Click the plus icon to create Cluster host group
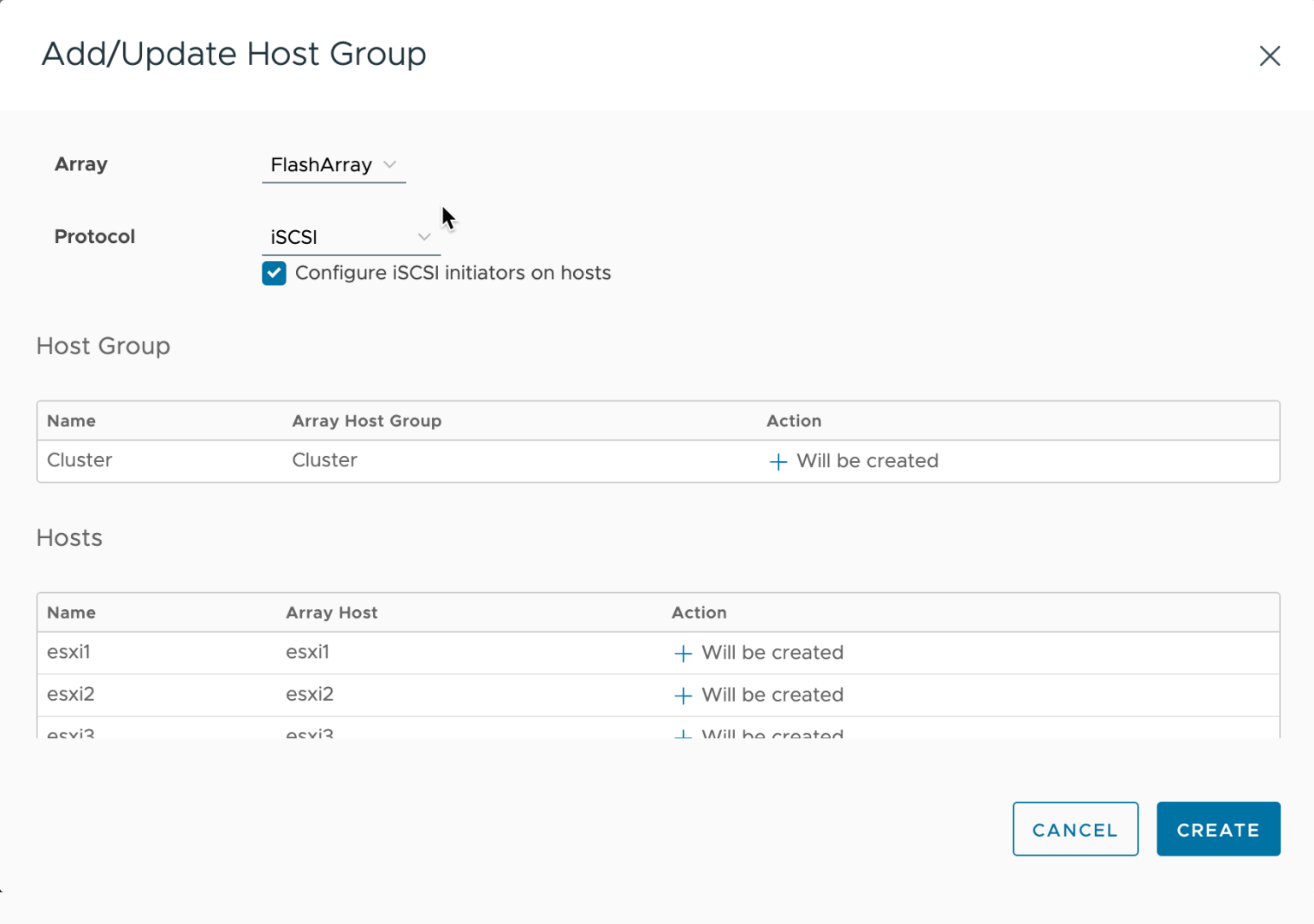This screenshot has width=1314, height=924. [x=778, y=461]
